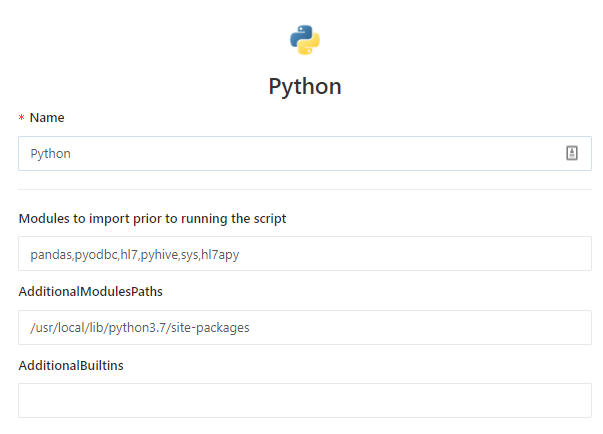
Task: Click the Python heading text
Action: [305, 86]
